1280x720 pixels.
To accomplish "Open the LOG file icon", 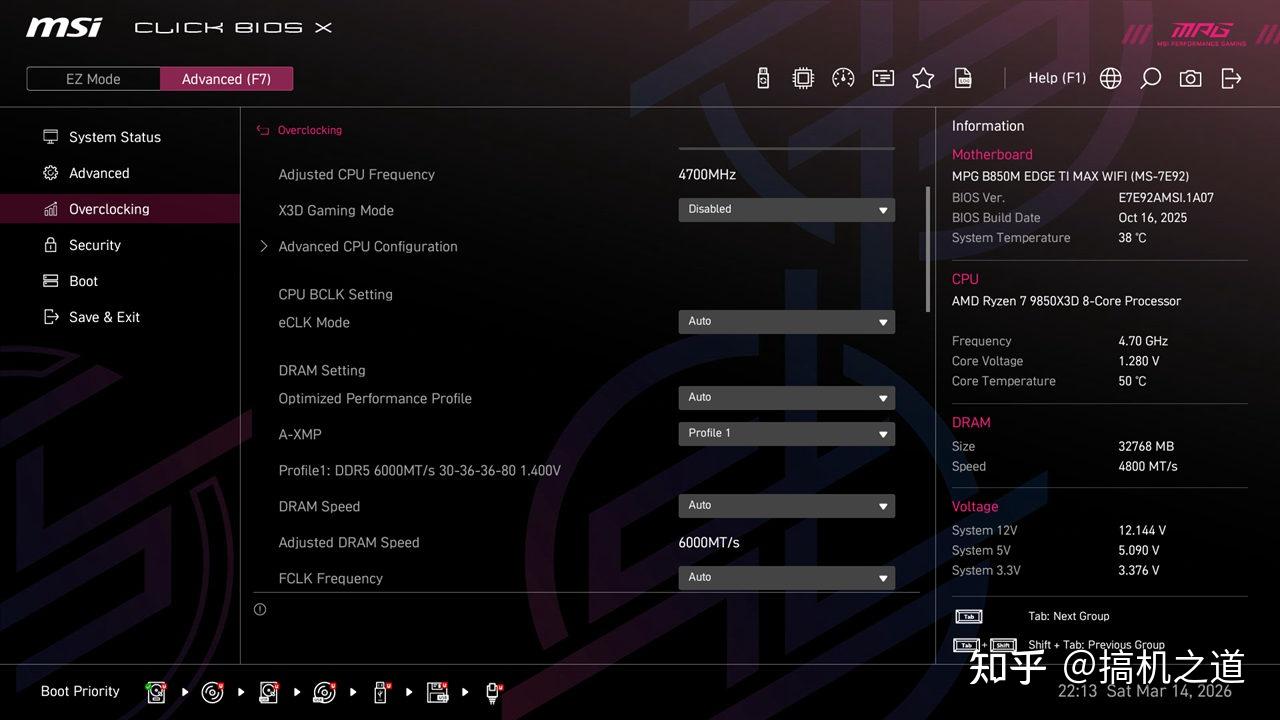I will pos(963,78).
